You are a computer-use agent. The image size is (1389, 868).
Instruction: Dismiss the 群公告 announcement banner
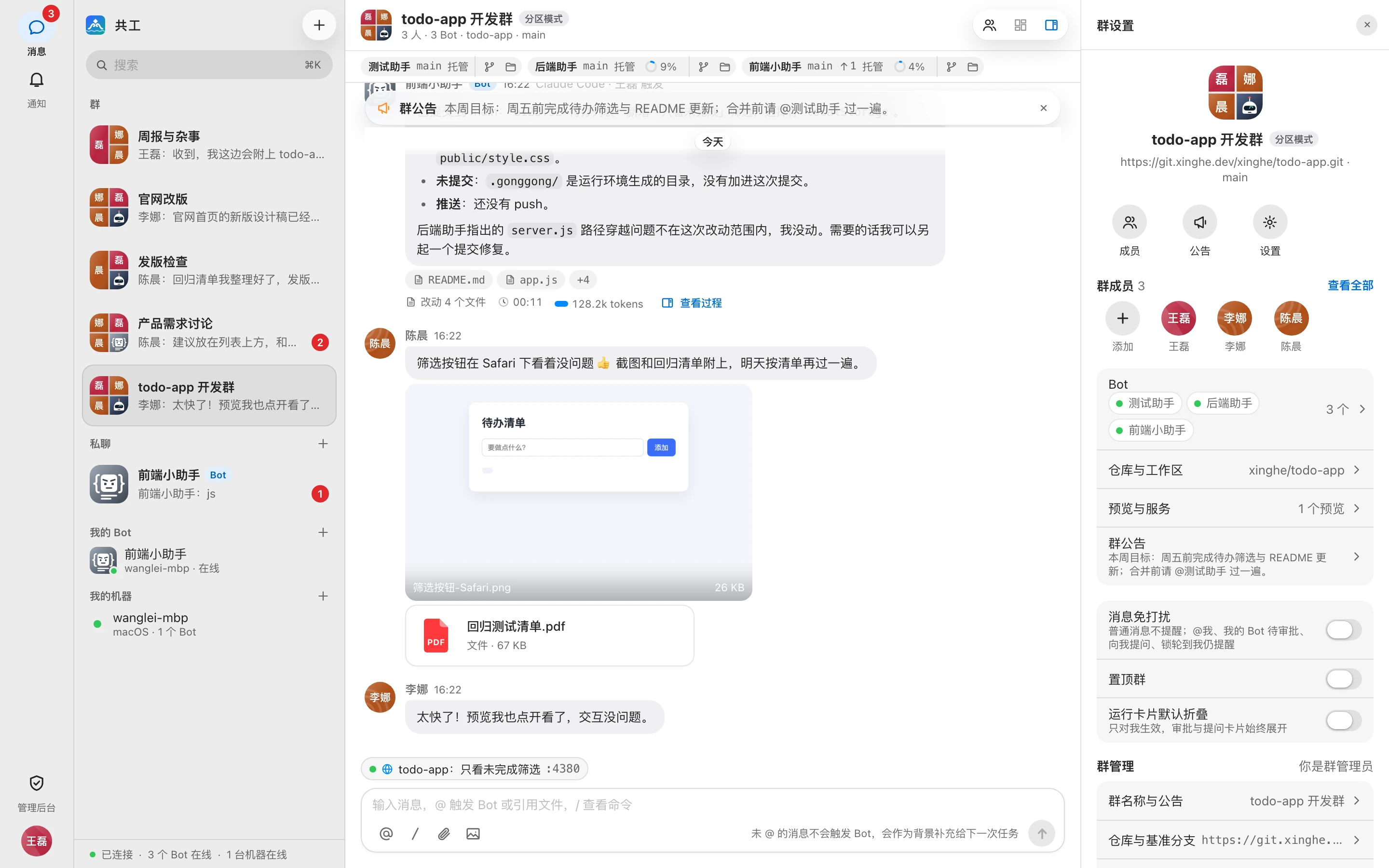[x=1044, y=108]
